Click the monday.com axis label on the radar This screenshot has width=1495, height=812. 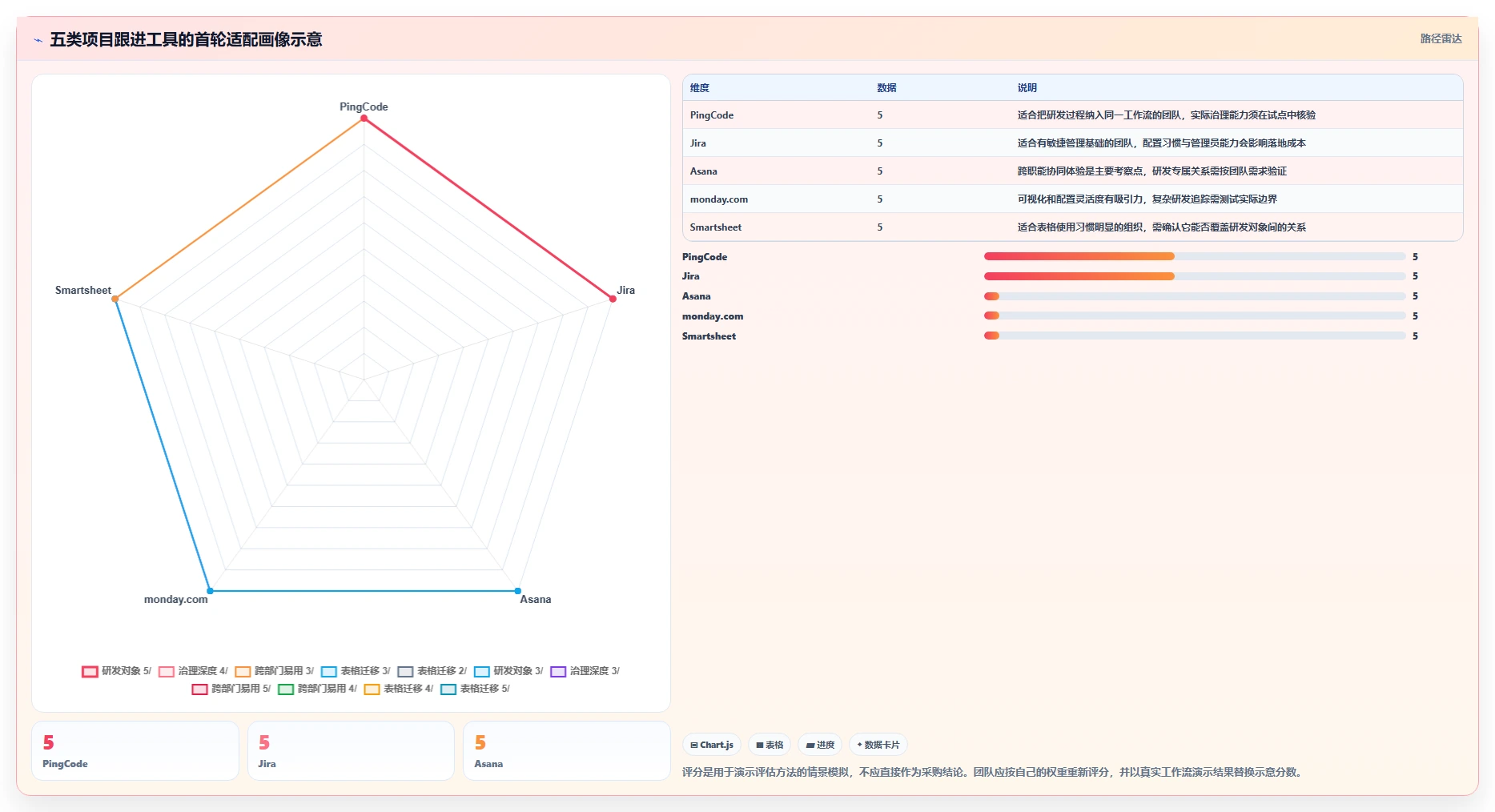pyautogui.click(x=176, y=599)
